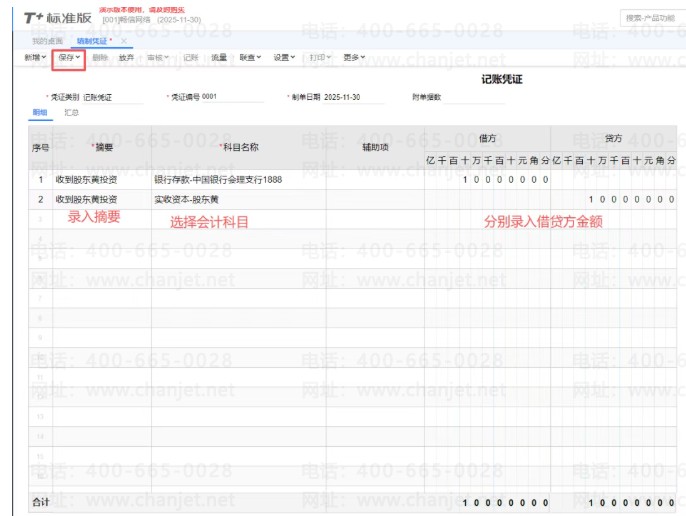The height and width of the screenshot is (516, 686).
Task: Expand the 联查 dropdown menu
Action: [250, 57]
